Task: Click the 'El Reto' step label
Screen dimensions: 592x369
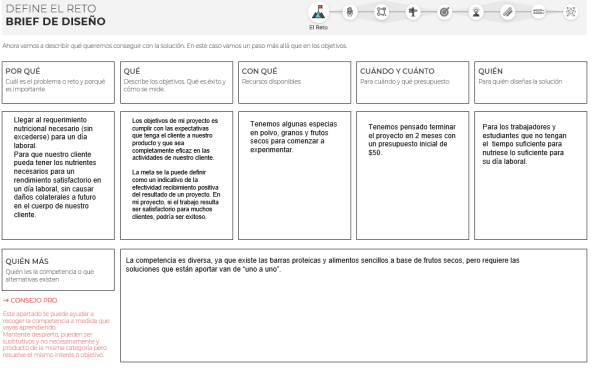Action: pyautogui.click(x=319, y=28)
